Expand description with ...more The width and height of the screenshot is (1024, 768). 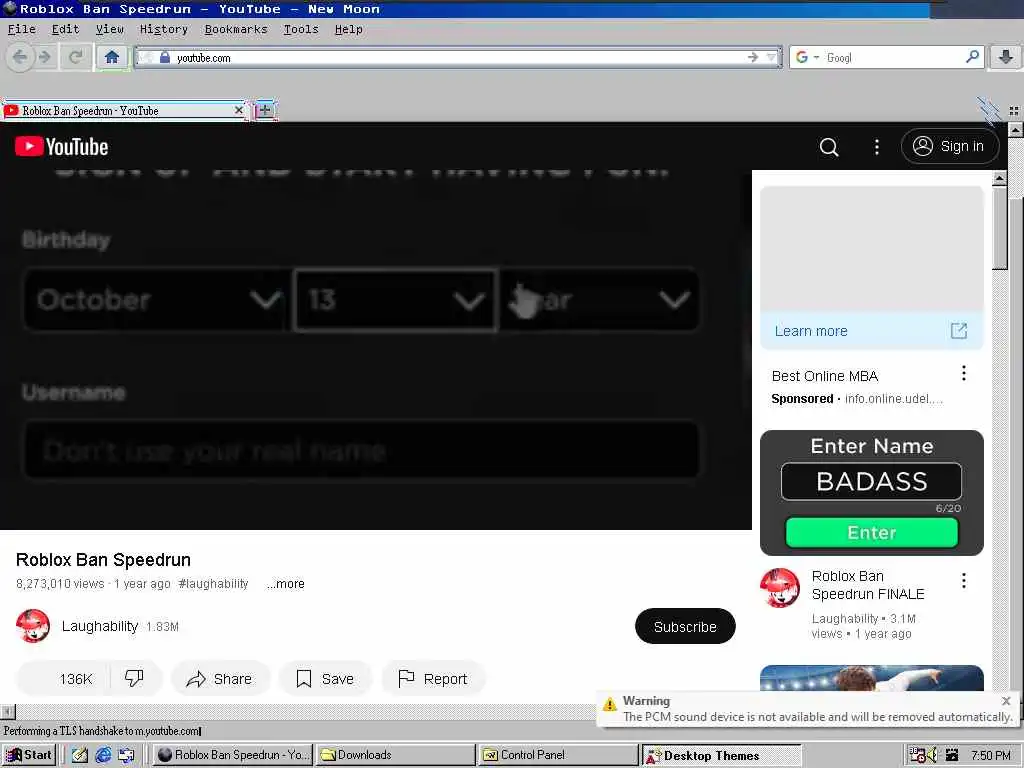click(285, 584)
